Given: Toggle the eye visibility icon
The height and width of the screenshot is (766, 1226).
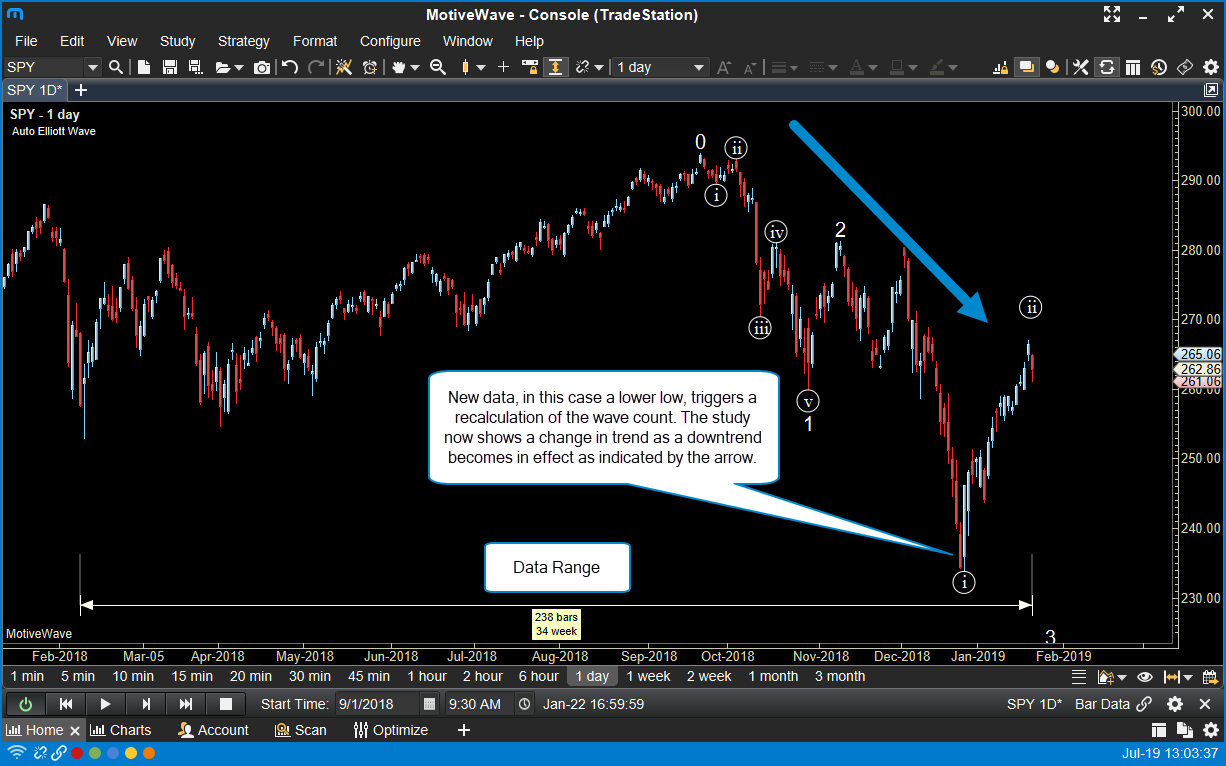Looking at the screenshot, I should pos(1145,677).
